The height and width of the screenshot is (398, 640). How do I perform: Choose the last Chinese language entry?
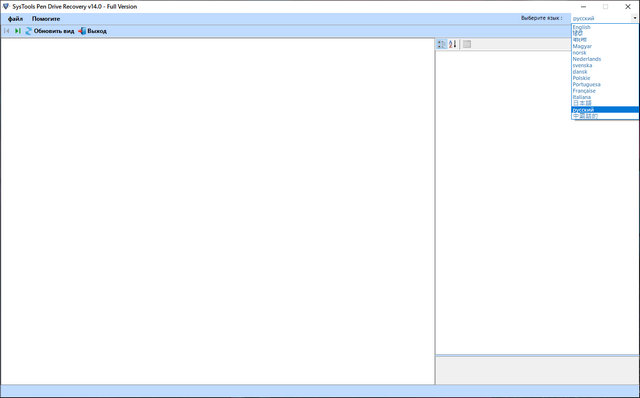(x=605, y=116)
